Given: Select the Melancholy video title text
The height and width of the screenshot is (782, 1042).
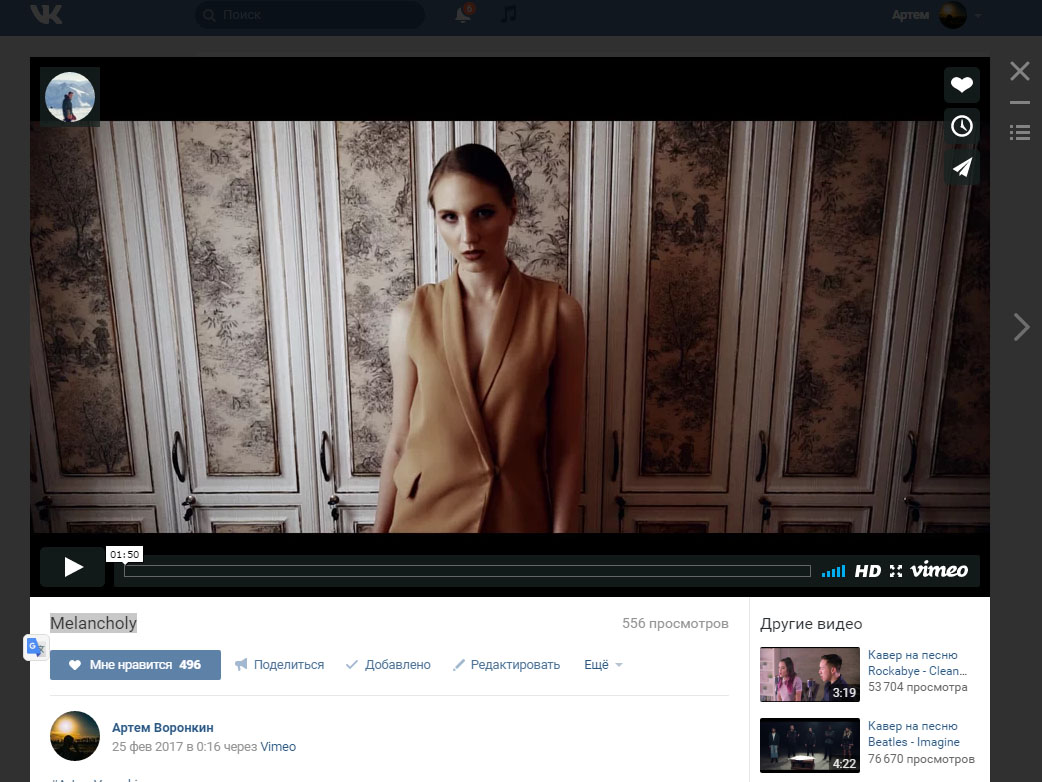Looking at the screenshot, I should click(94, 623).
